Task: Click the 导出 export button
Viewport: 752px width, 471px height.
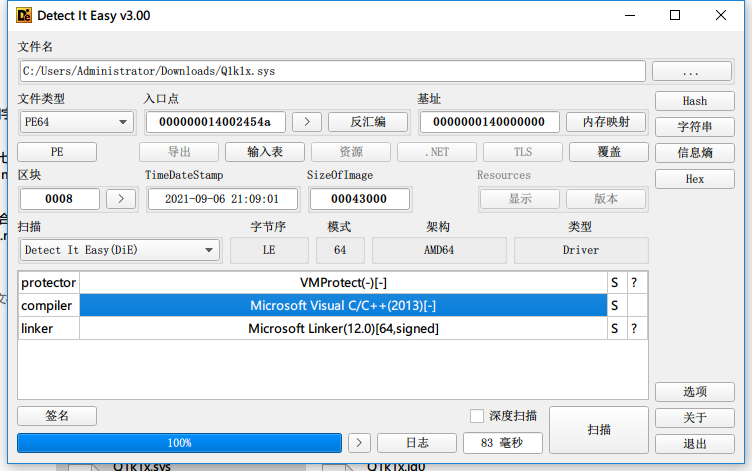Action: tap(179, 152)
